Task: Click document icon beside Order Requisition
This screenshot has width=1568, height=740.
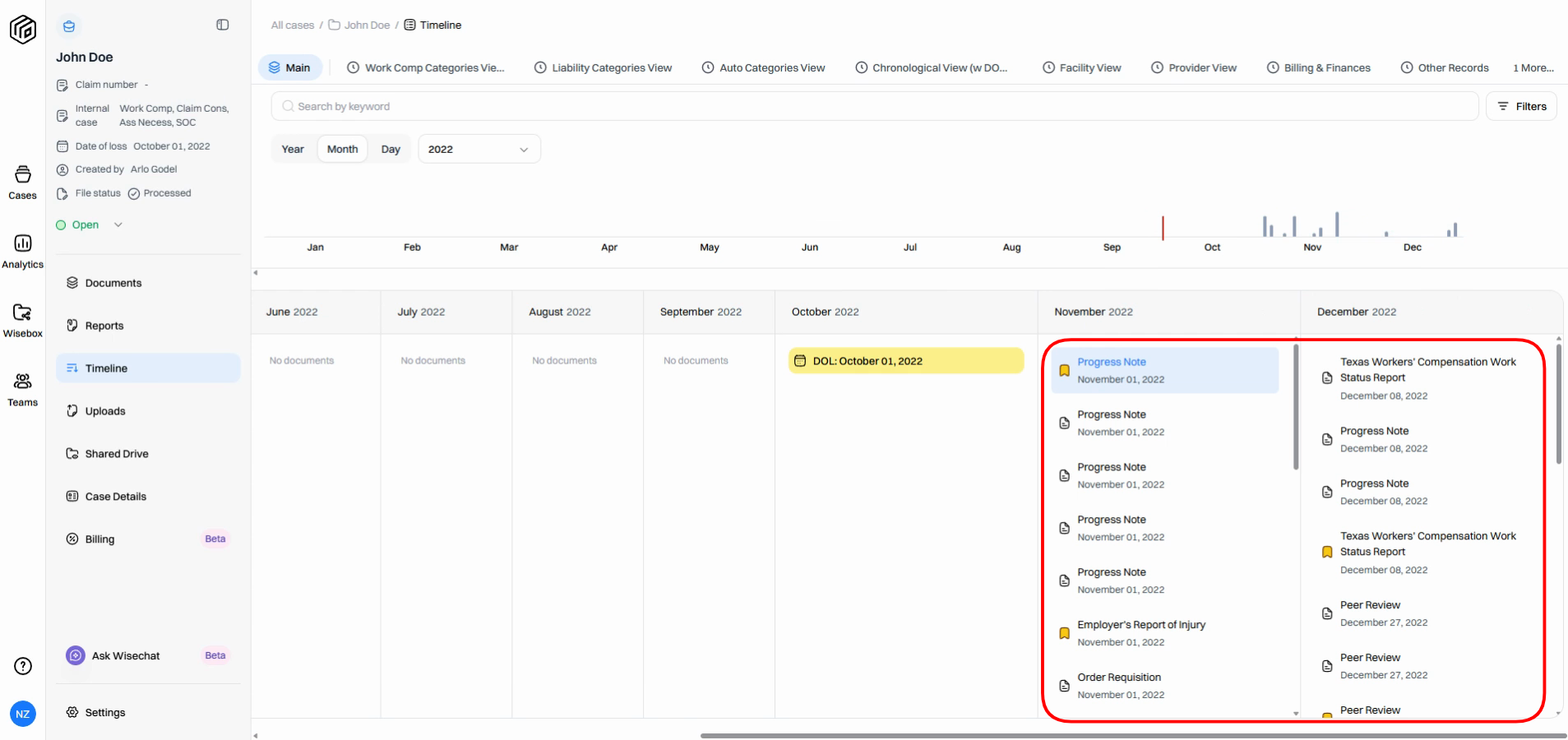Action: [x=1064, y=687]
